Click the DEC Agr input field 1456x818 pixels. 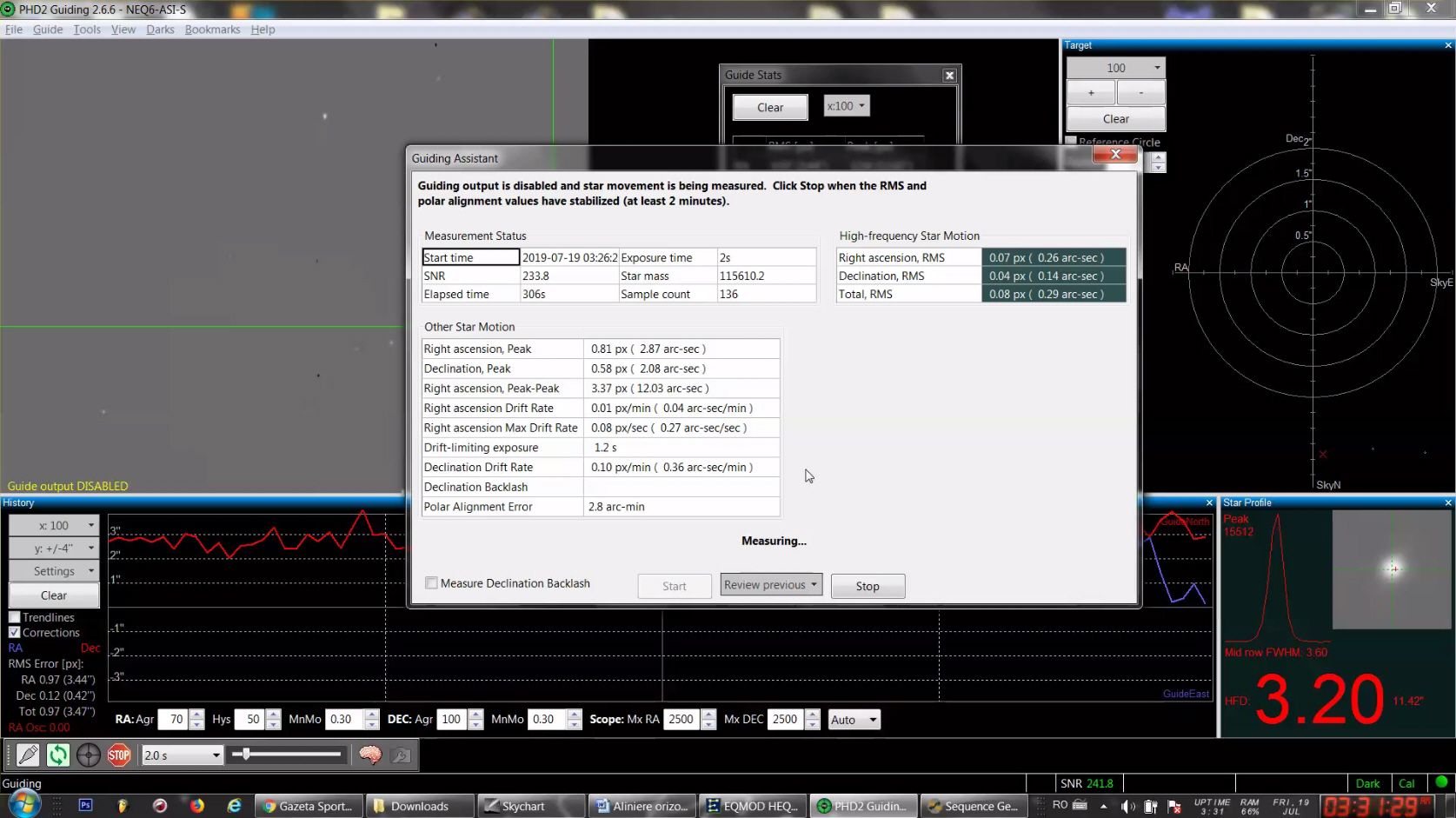click(452, 720)
